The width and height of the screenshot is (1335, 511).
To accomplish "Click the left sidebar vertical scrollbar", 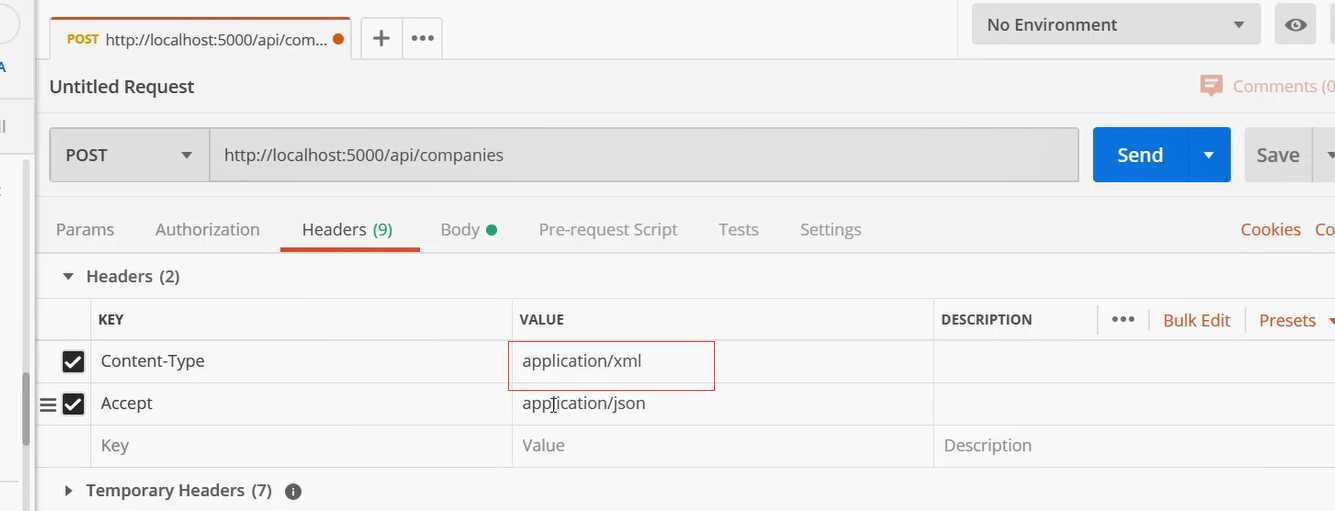I will click(26, 409).
